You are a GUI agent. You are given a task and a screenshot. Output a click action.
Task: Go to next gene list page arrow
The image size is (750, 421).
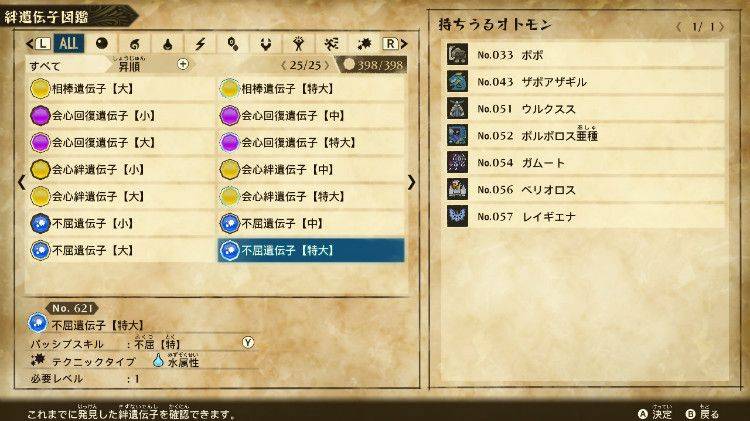pos(411,182)
